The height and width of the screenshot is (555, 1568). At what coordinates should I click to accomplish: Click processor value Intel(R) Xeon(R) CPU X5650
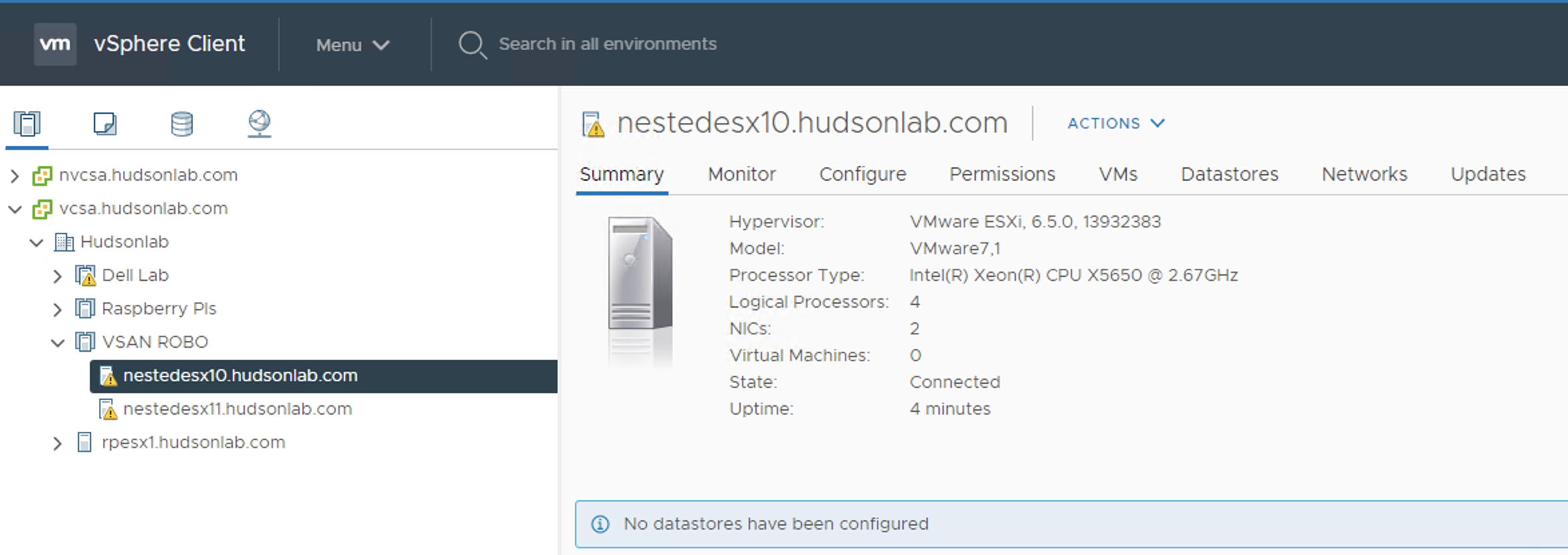coord(1073,275)
